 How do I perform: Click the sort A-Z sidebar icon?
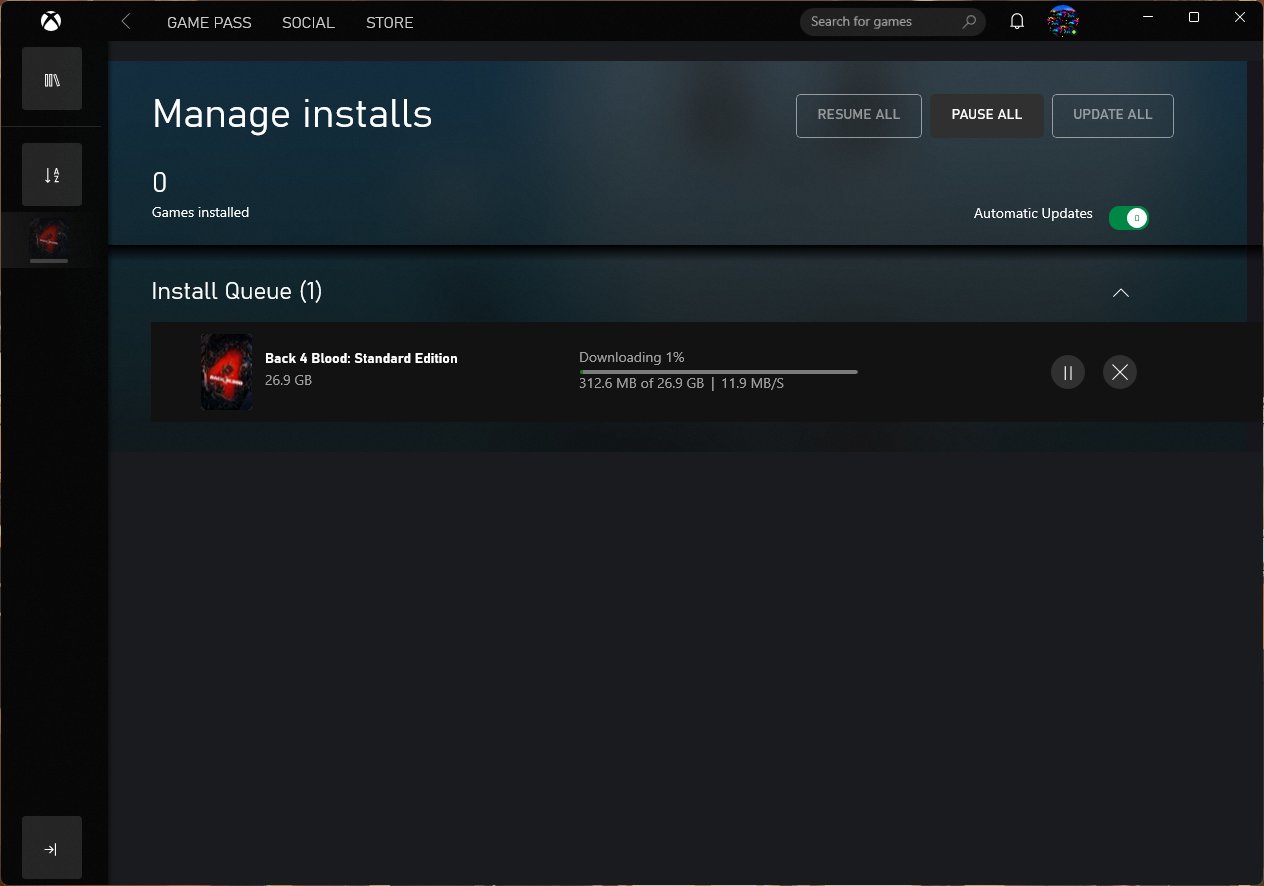[52, 175]
